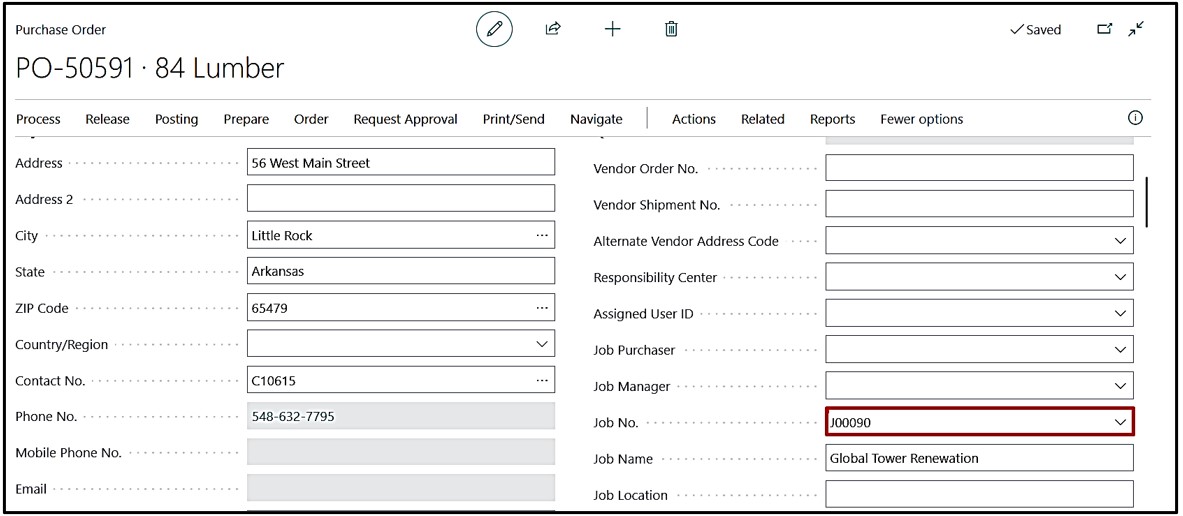Screen dimensions: 1183x516
Task: Click the collapse page arrows icon
Action: [1136, 29]
